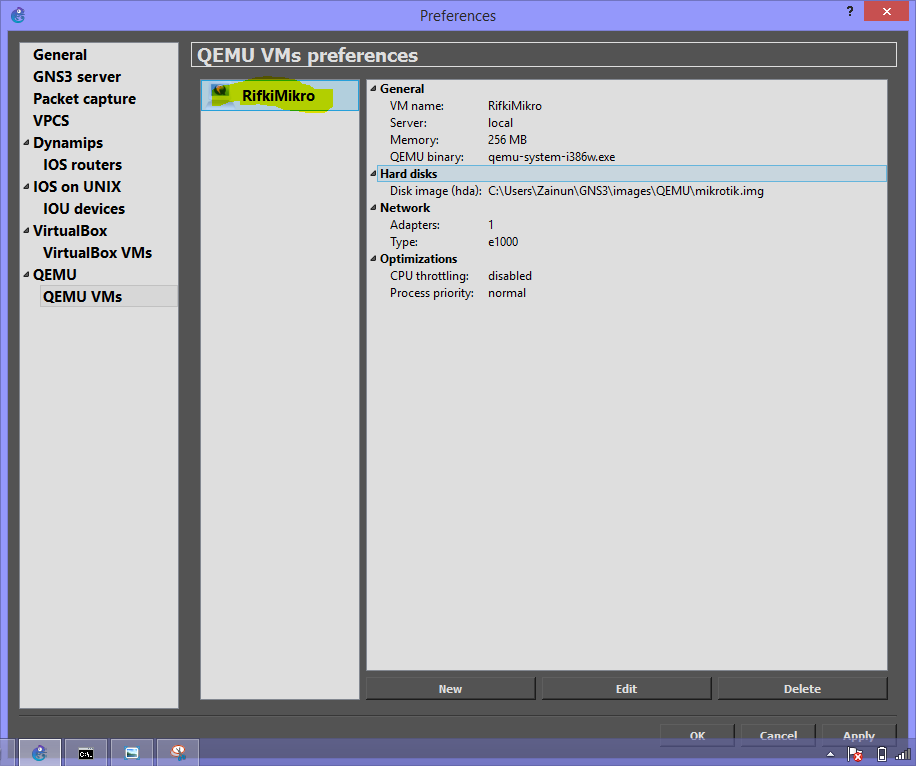Open Command Prompt from taskbar
The width and height of the screenshot is (916, 766).
click(86, 753)
